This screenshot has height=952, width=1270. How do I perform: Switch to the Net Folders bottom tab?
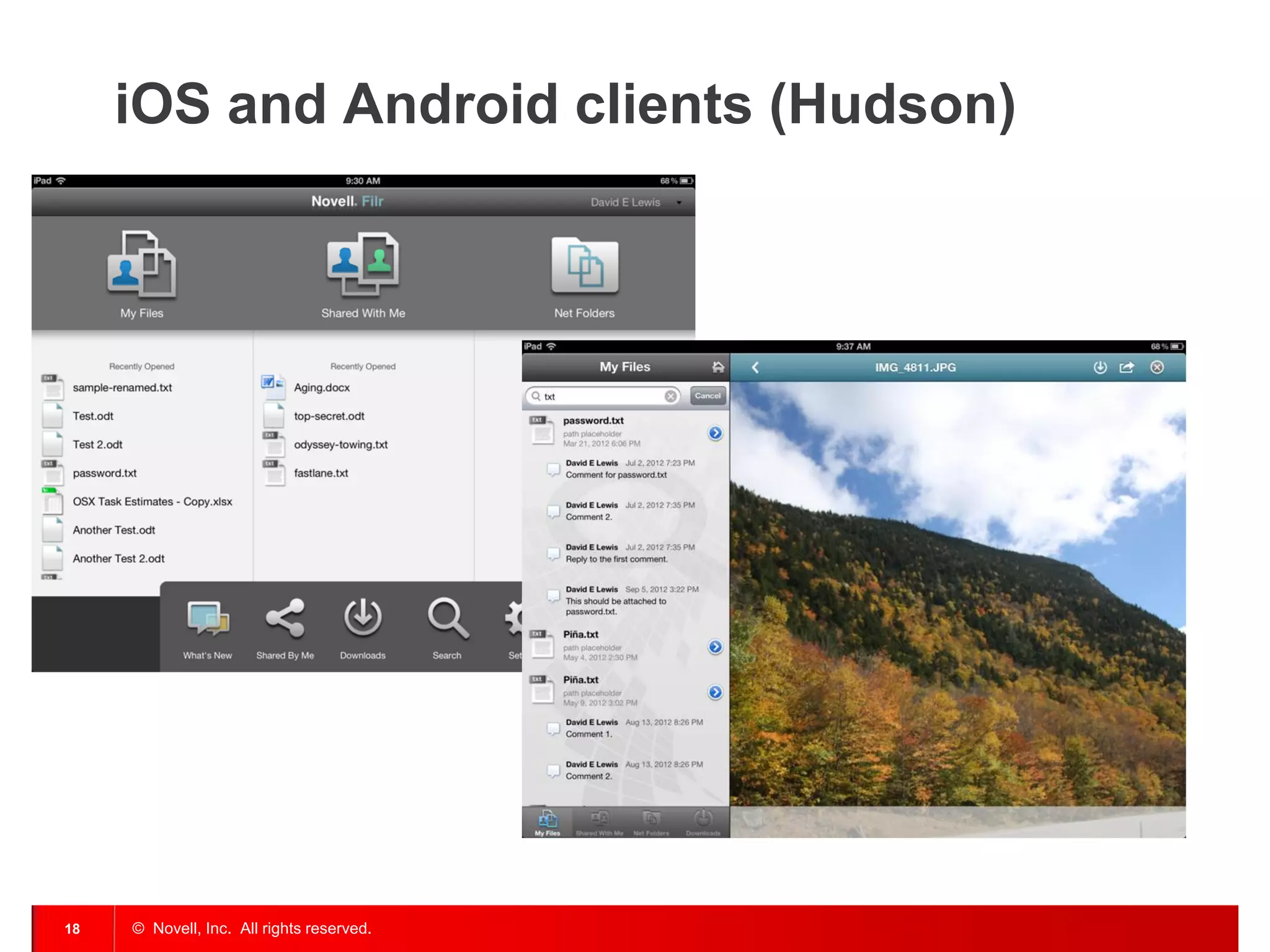pos(651,822)
